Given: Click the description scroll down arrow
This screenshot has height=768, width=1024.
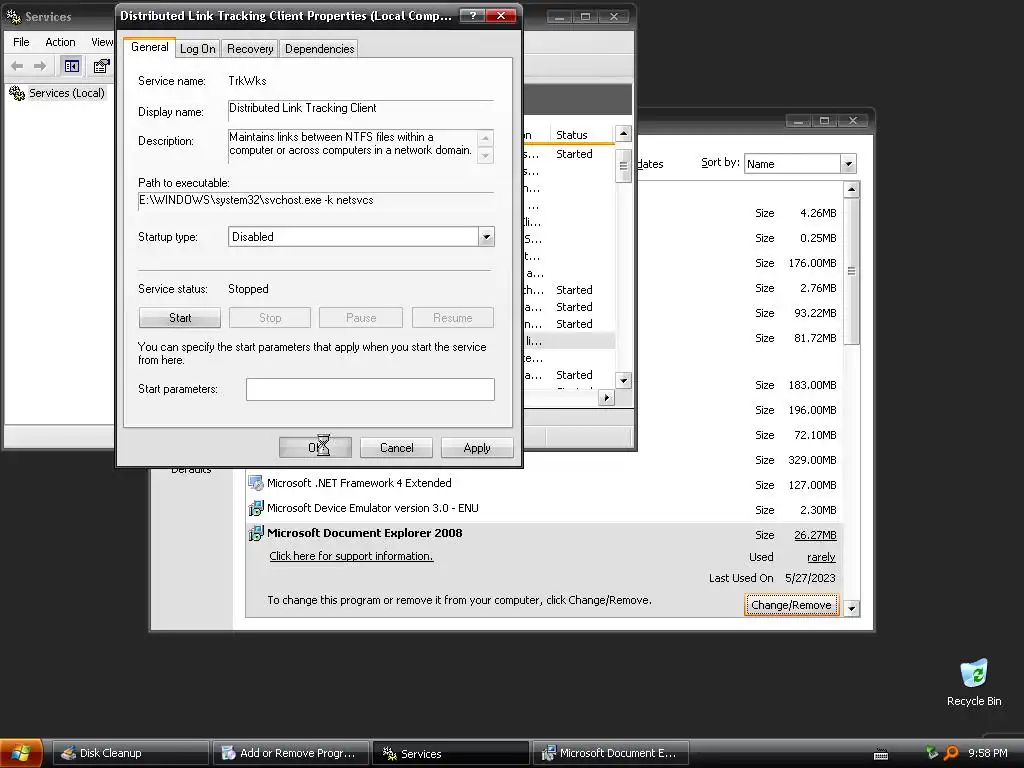Looking at the screenshot, I should click(485, 156).
